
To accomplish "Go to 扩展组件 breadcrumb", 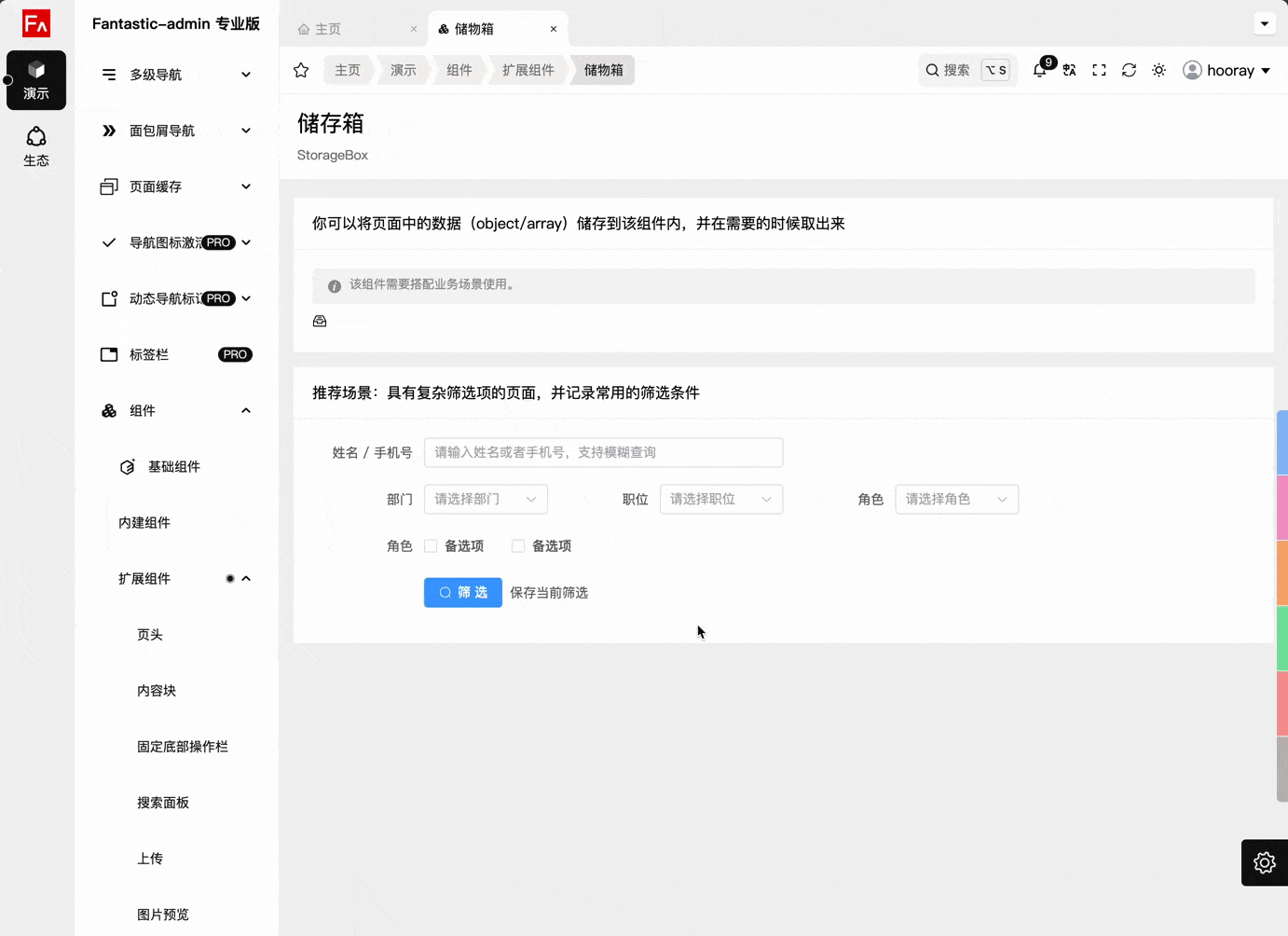I will pos(528,70).
